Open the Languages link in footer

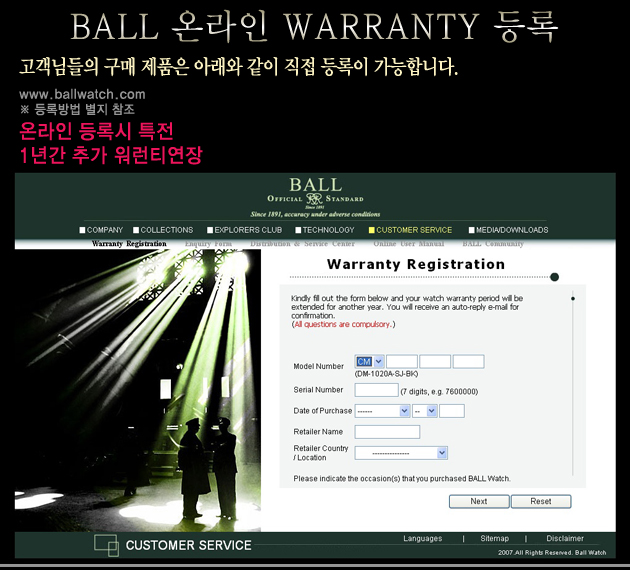pos(423,538)
